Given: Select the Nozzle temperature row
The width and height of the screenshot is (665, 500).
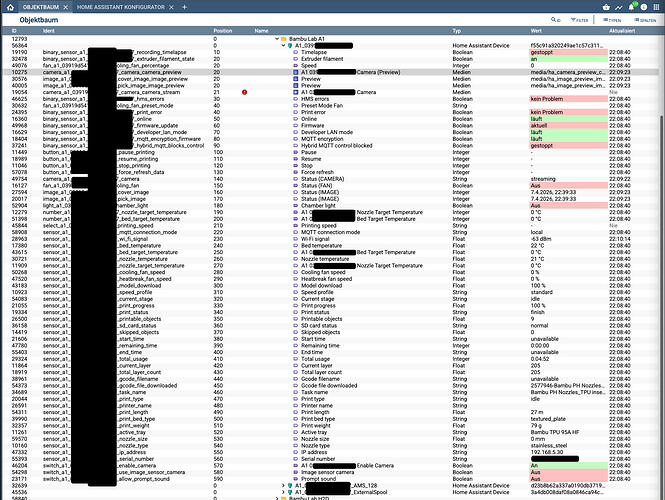Looking at the screenshot, I should (330, 259).
